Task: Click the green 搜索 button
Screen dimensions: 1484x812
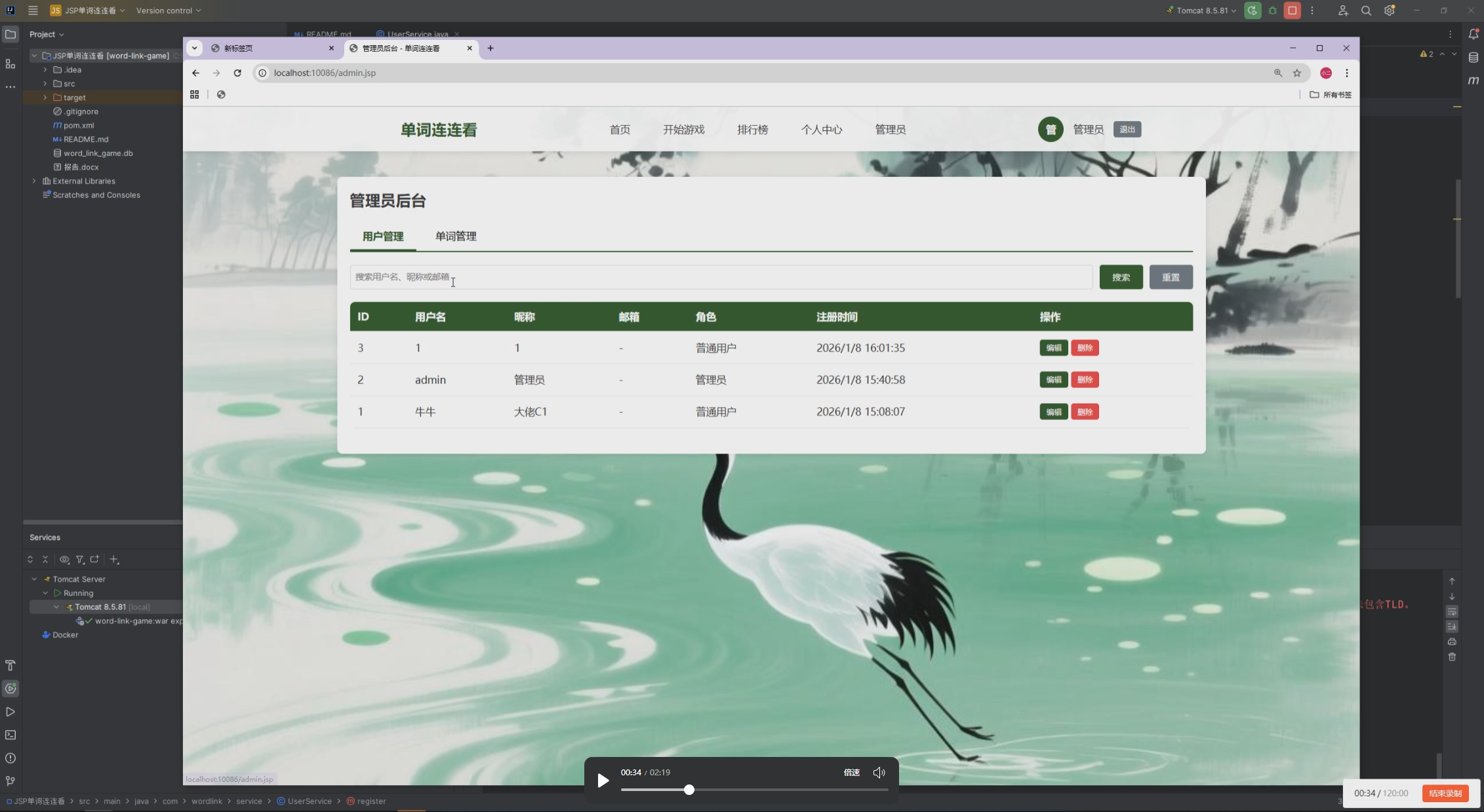Action: (1121, 277)
